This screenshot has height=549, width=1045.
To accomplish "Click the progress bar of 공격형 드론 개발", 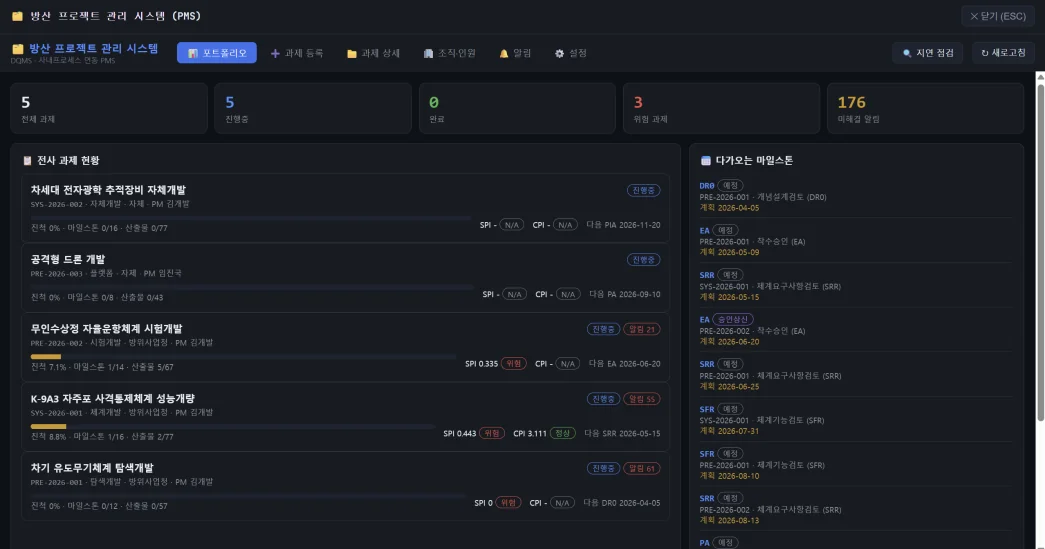I will (252, 287).
